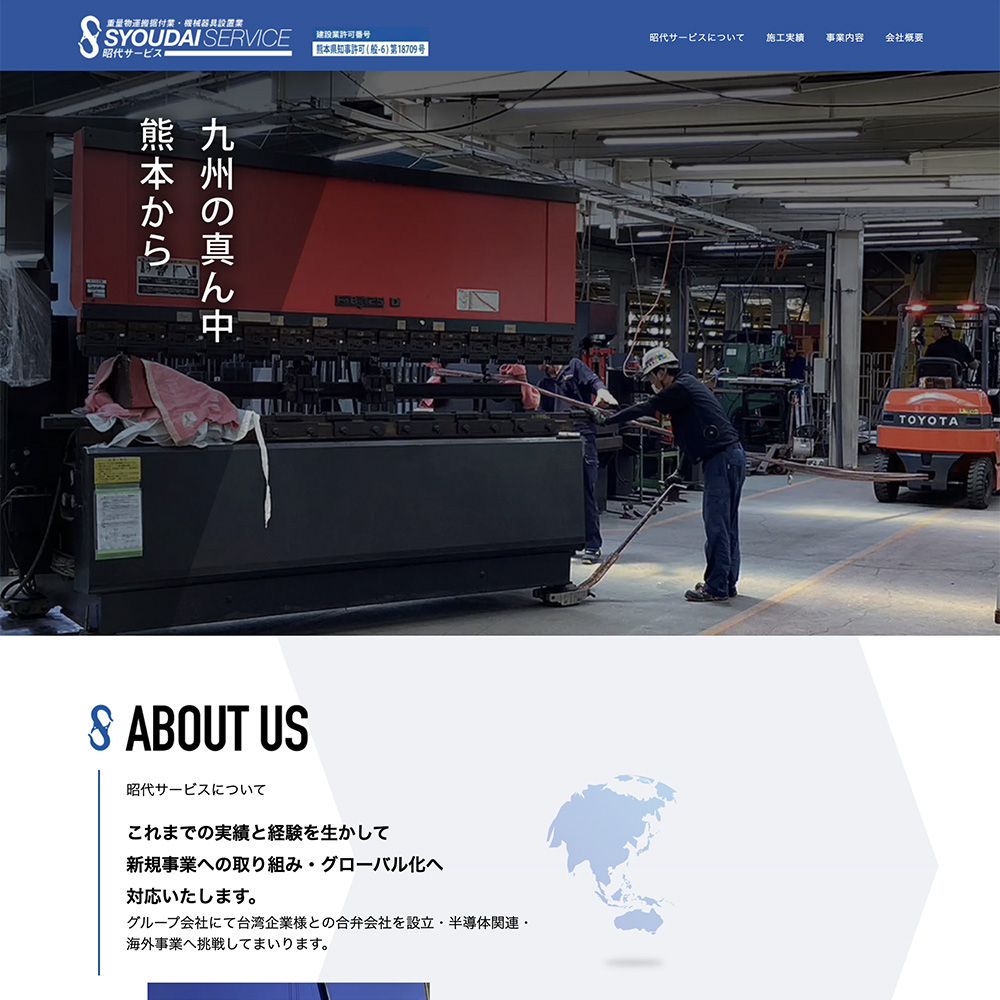Go to the 施工実績 menu item
The image size is (1000, 1000).
click(x=785, y=38)
